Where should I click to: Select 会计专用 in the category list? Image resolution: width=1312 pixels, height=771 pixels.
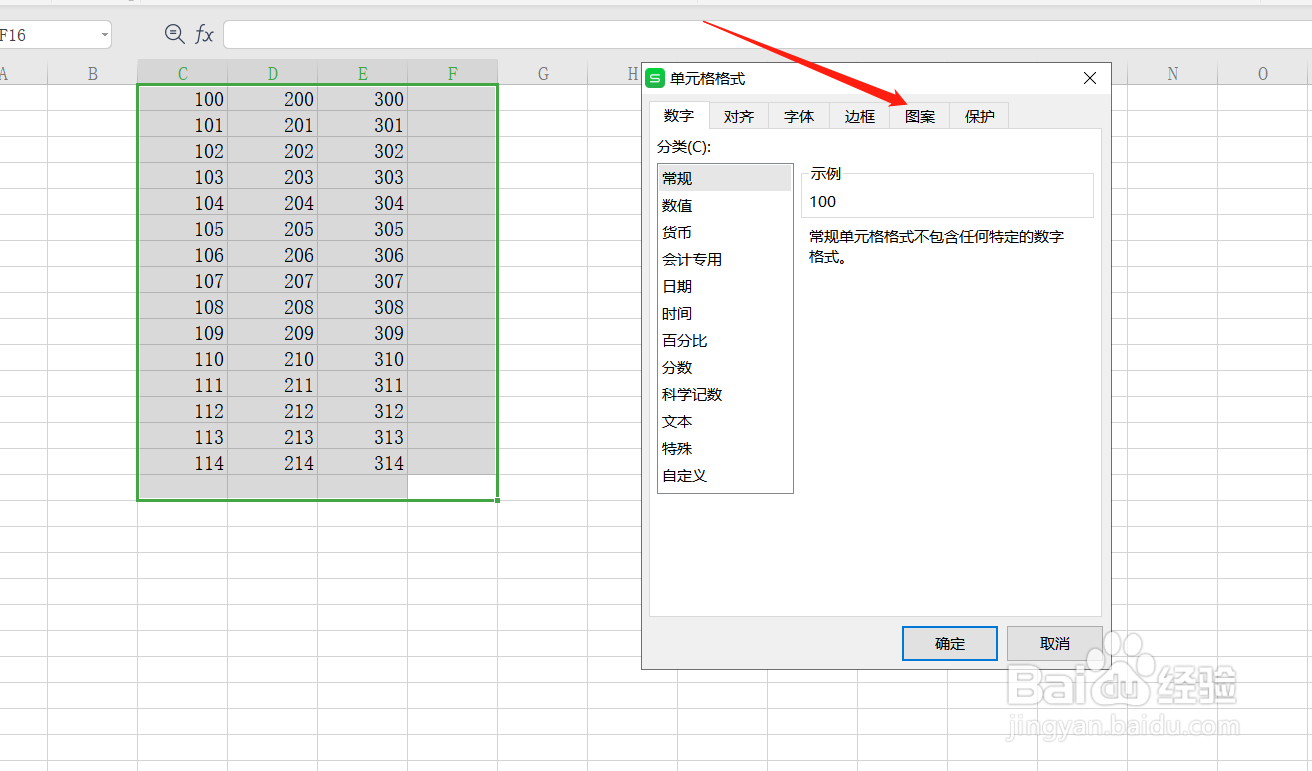pos(725,259)
